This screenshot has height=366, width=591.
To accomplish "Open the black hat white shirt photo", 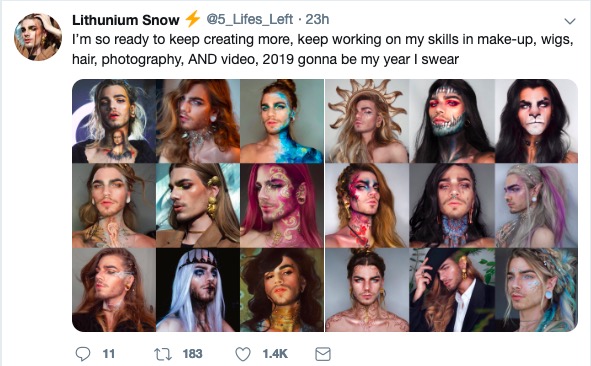I will (x=452, y=290).
